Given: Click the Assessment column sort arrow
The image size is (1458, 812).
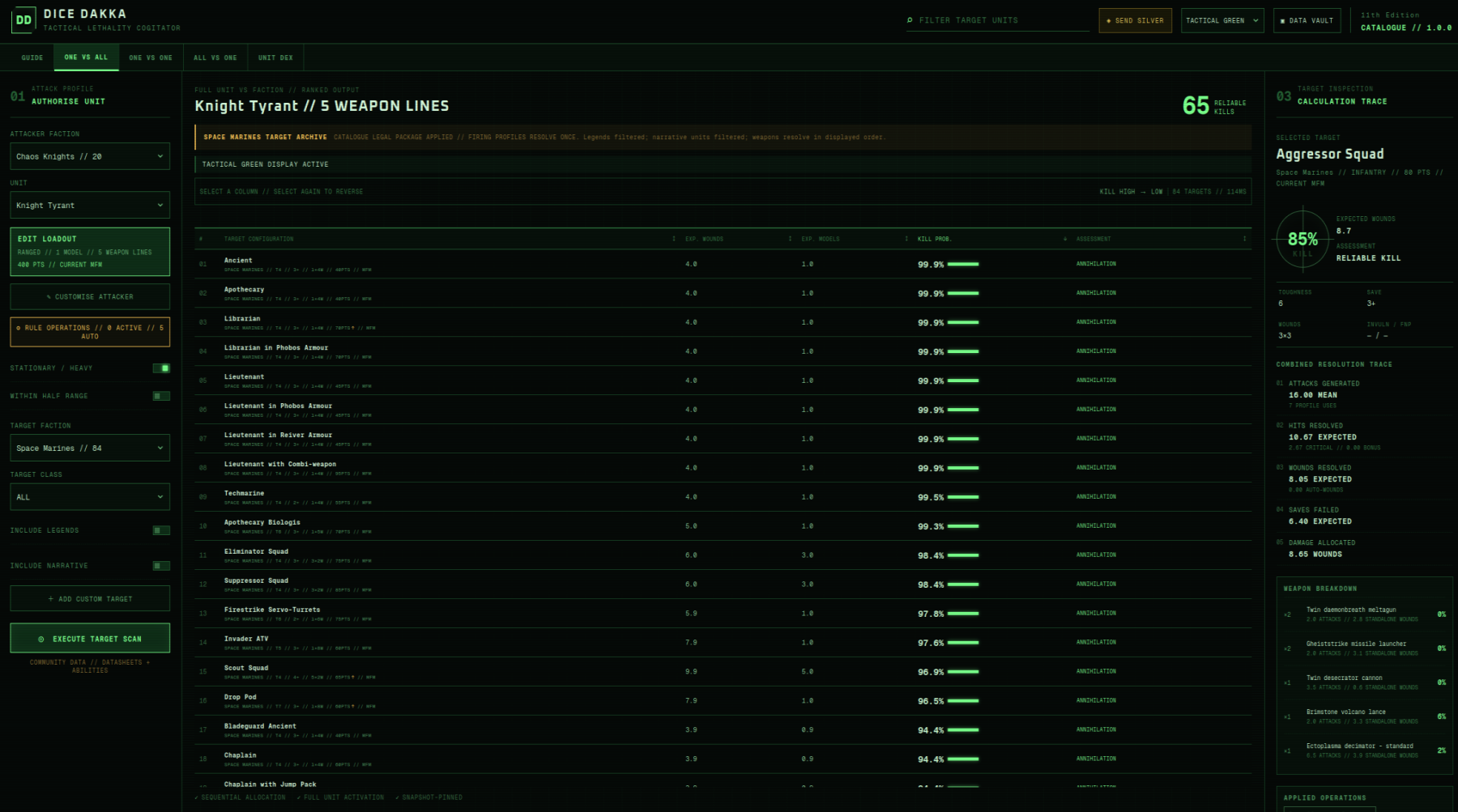Looking at the screenshot, I should pos(1245,239).
